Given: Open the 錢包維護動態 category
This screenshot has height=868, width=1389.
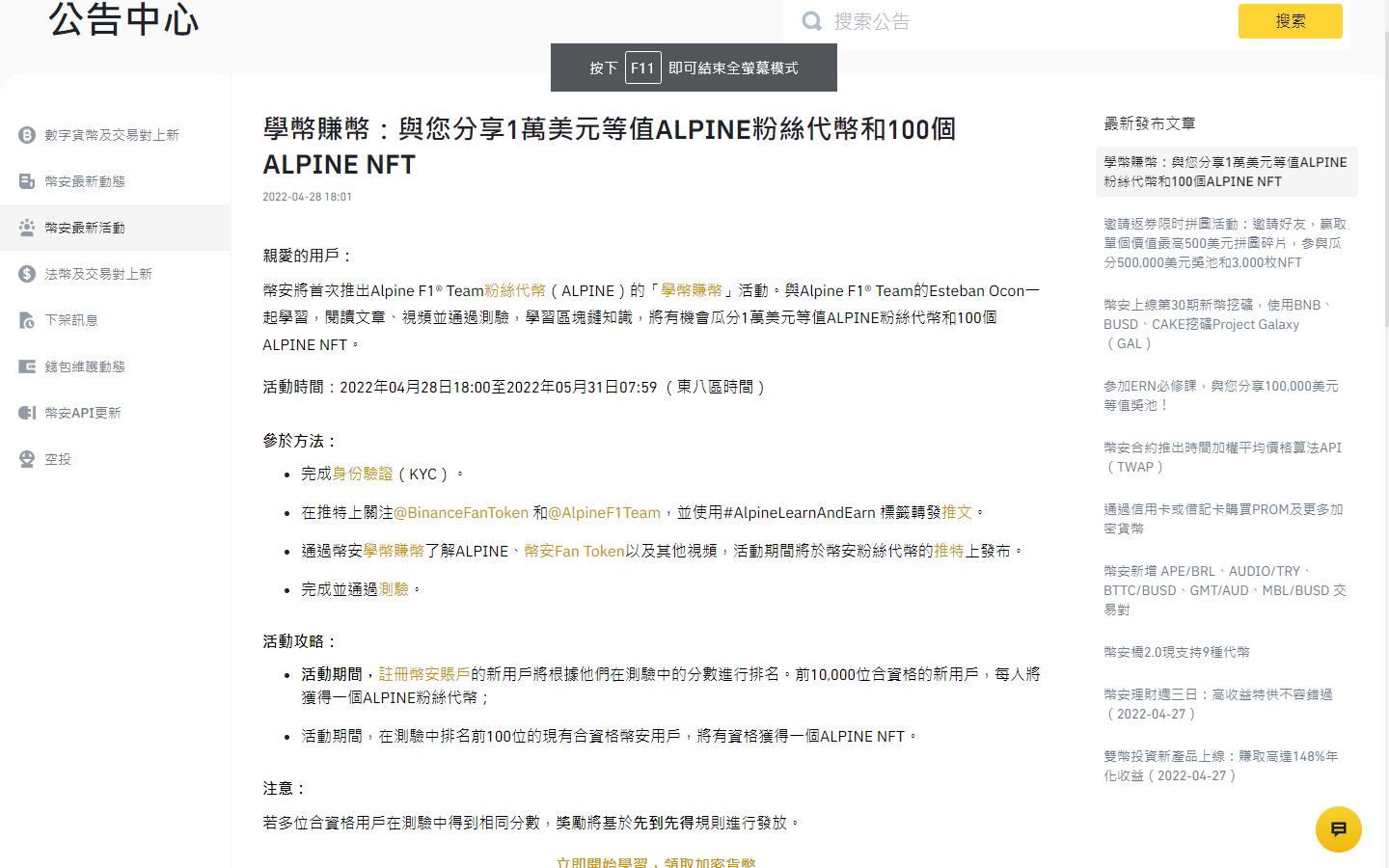Looking at the screenshot, I should 116,366.
